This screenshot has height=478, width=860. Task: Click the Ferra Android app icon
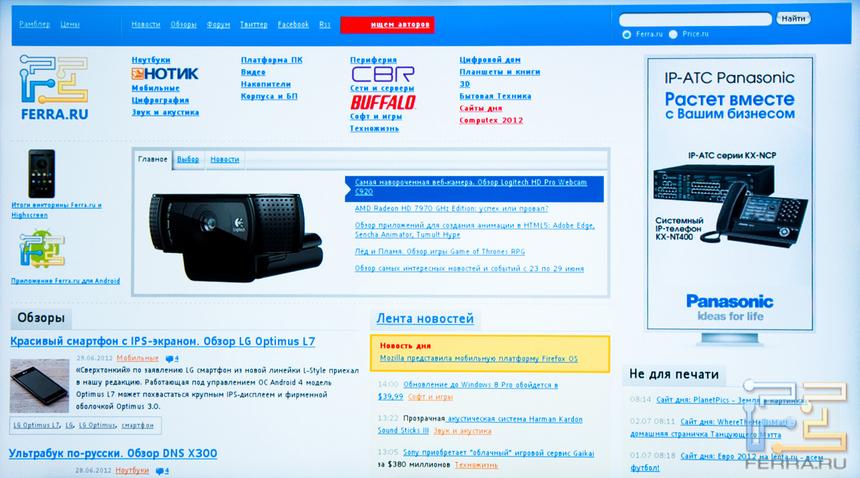point(42,251)
